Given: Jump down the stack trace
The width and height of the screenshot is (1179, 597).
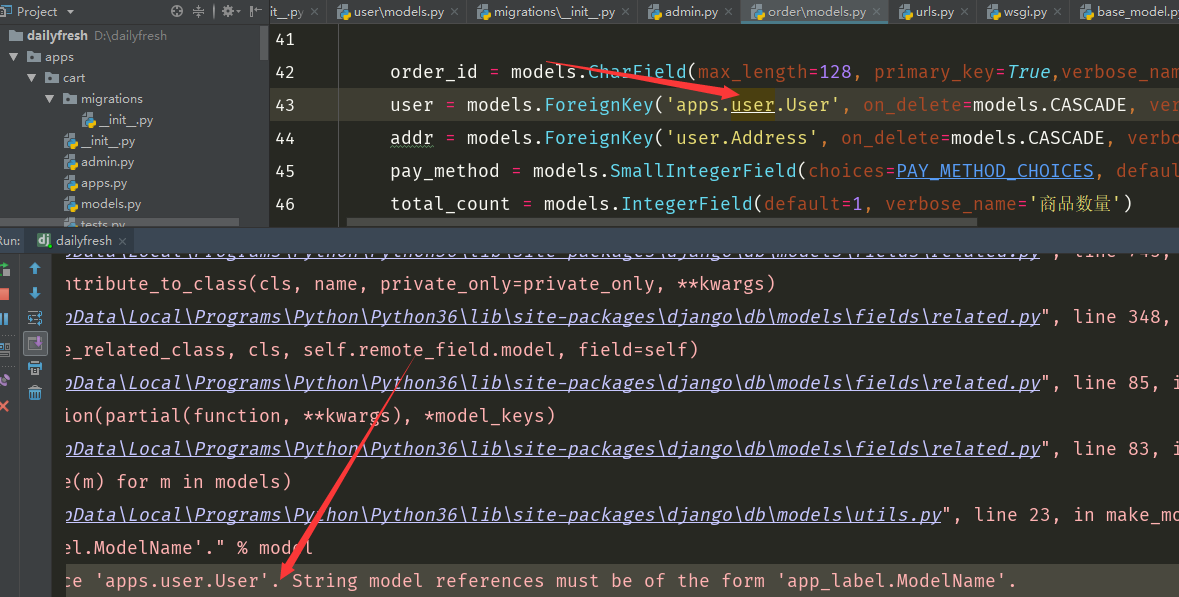Looking at the screenshot, I should pyautogui.click(x=35, y=293).
